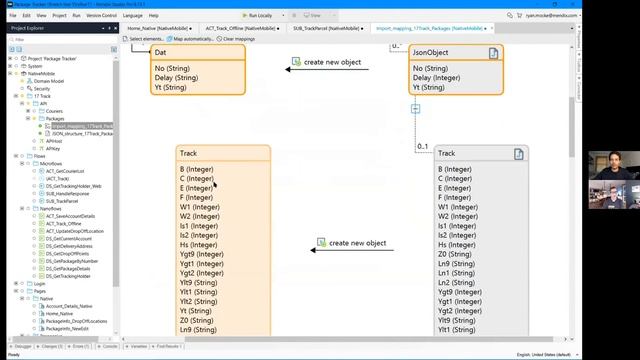Click the canvas horizontal scrollbar
This screenshot has height=360, width=640.
369,339
